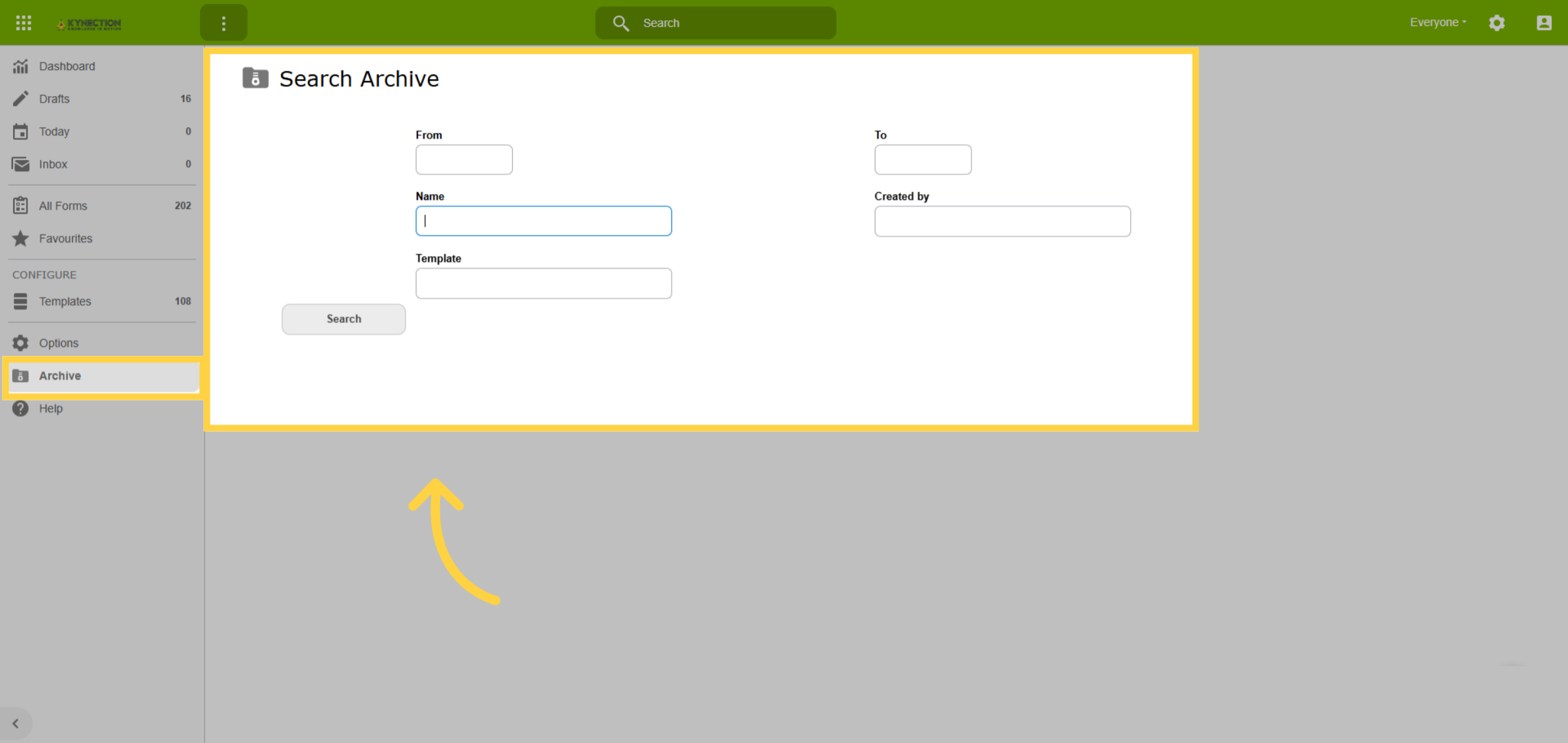Open settings gear in top bar

point(1497,23)
